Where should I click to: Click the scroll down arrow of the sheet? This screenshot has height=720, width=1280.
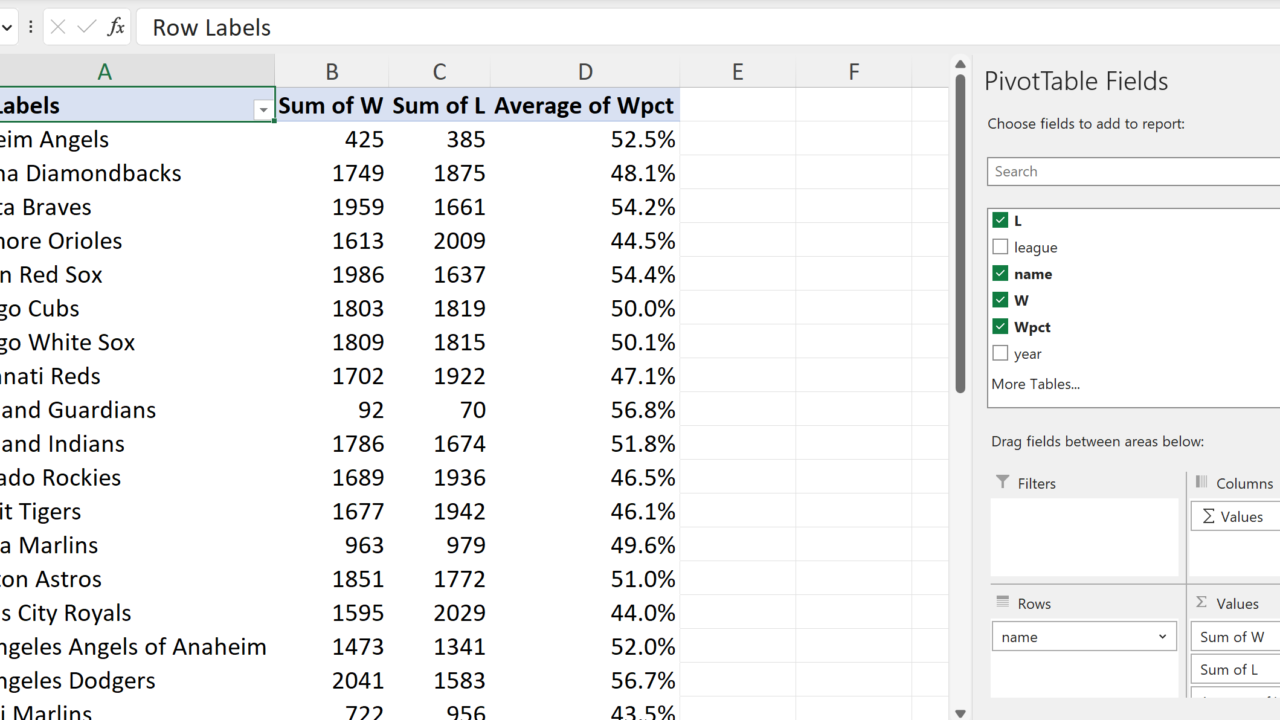[960, 713]
